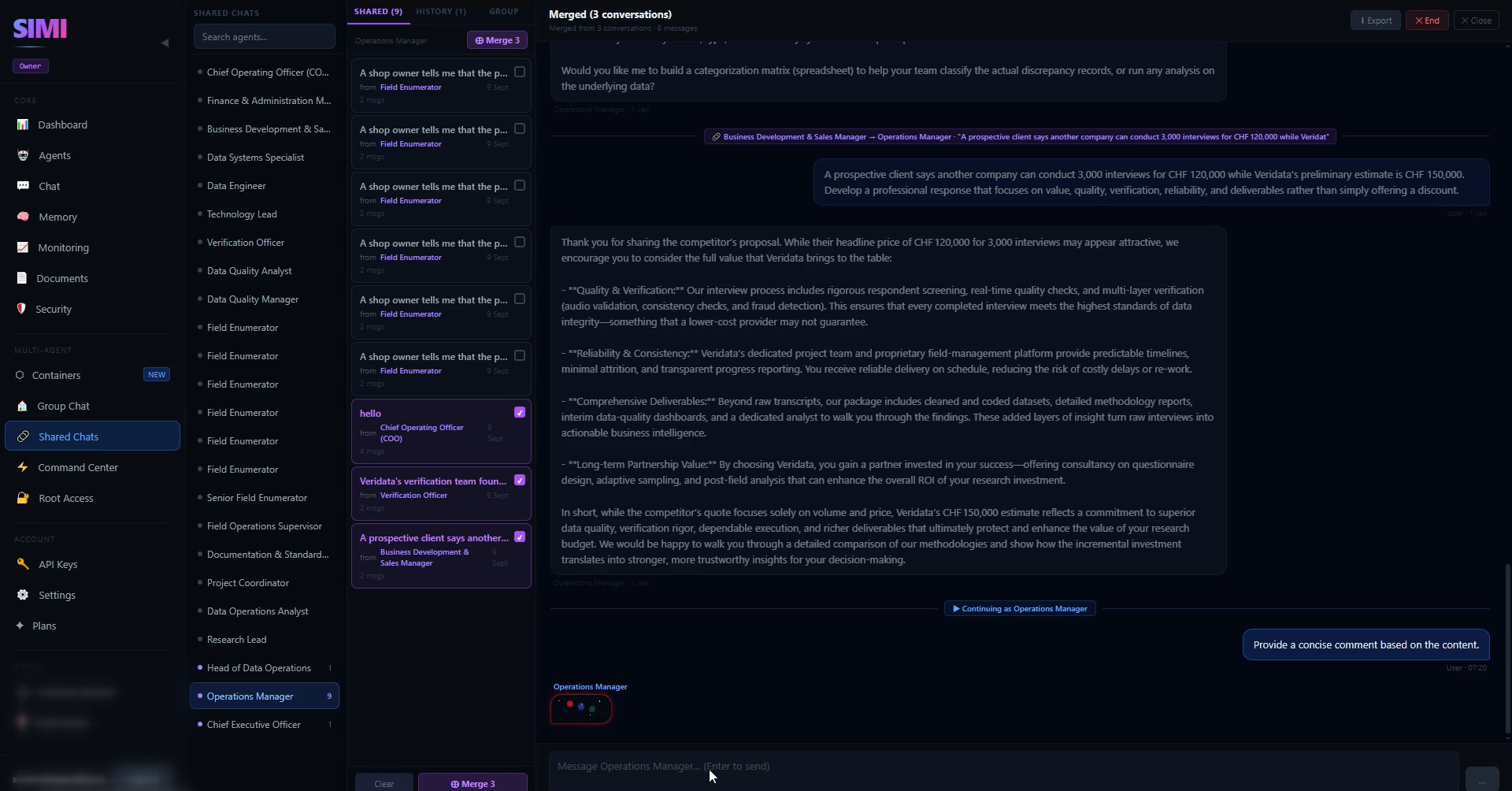Open Chat speech bubble icon

[23, 186]
